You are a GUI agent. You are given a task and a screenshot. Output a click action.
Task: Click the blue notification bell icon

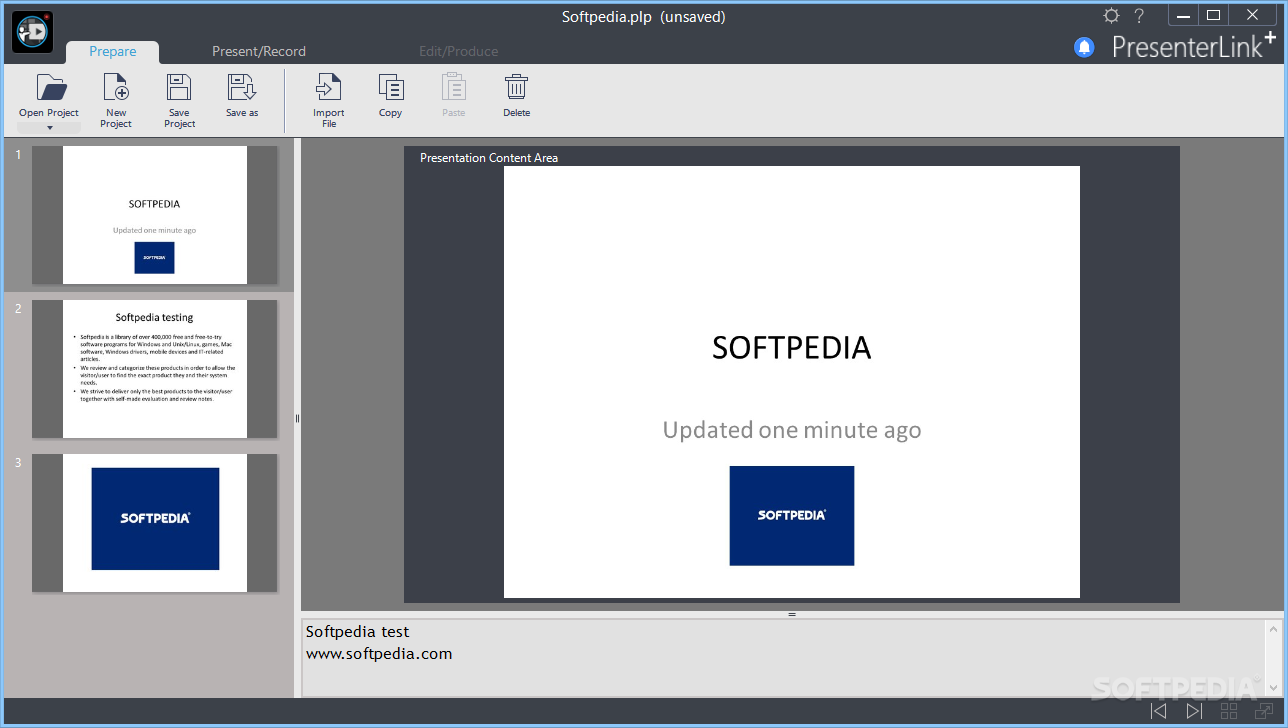tap(1084, 47)
